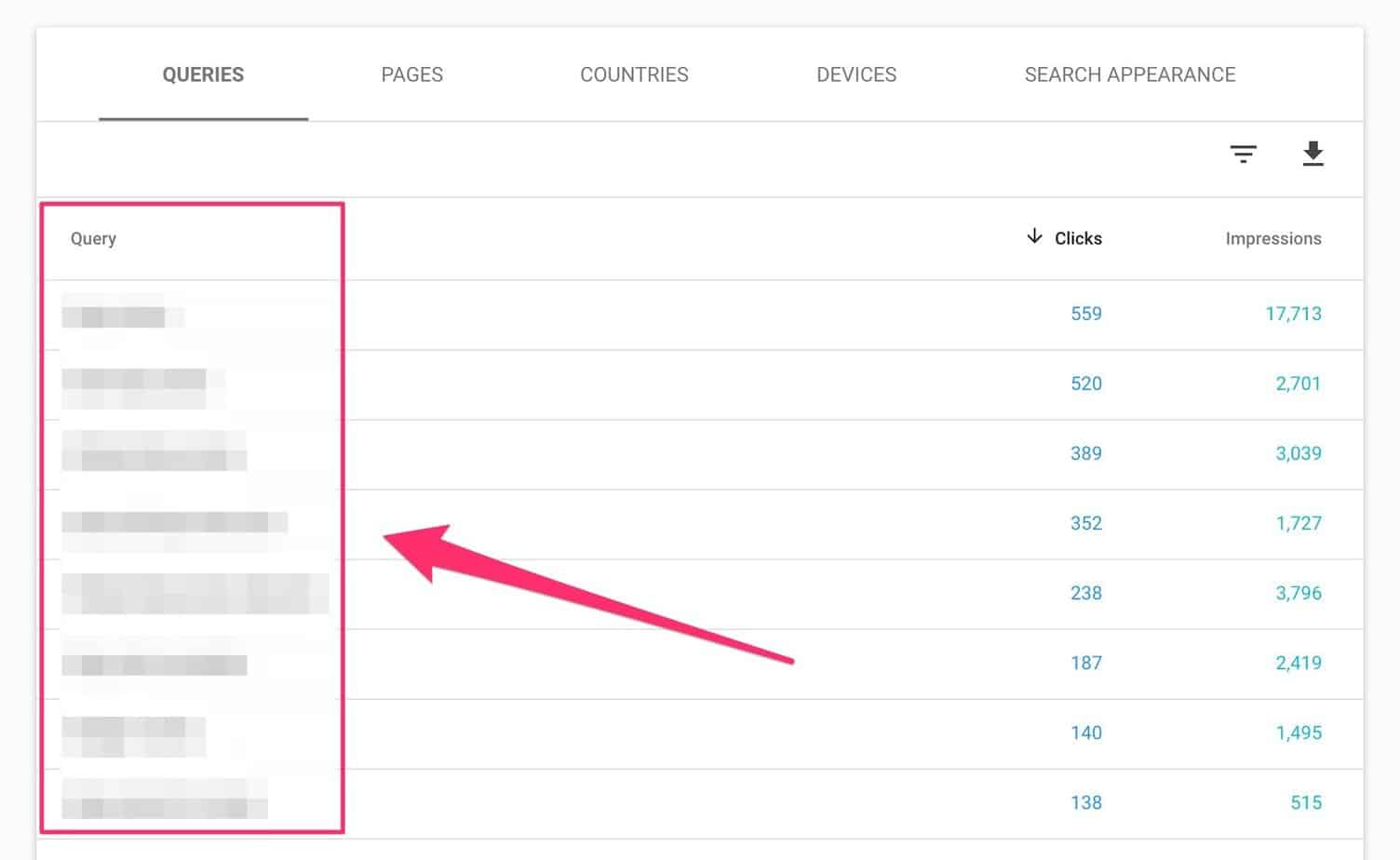This screenshot has height=860, width=1400.
Task: Click the impressions value 17,713
Action: [x=1295, y=314]
